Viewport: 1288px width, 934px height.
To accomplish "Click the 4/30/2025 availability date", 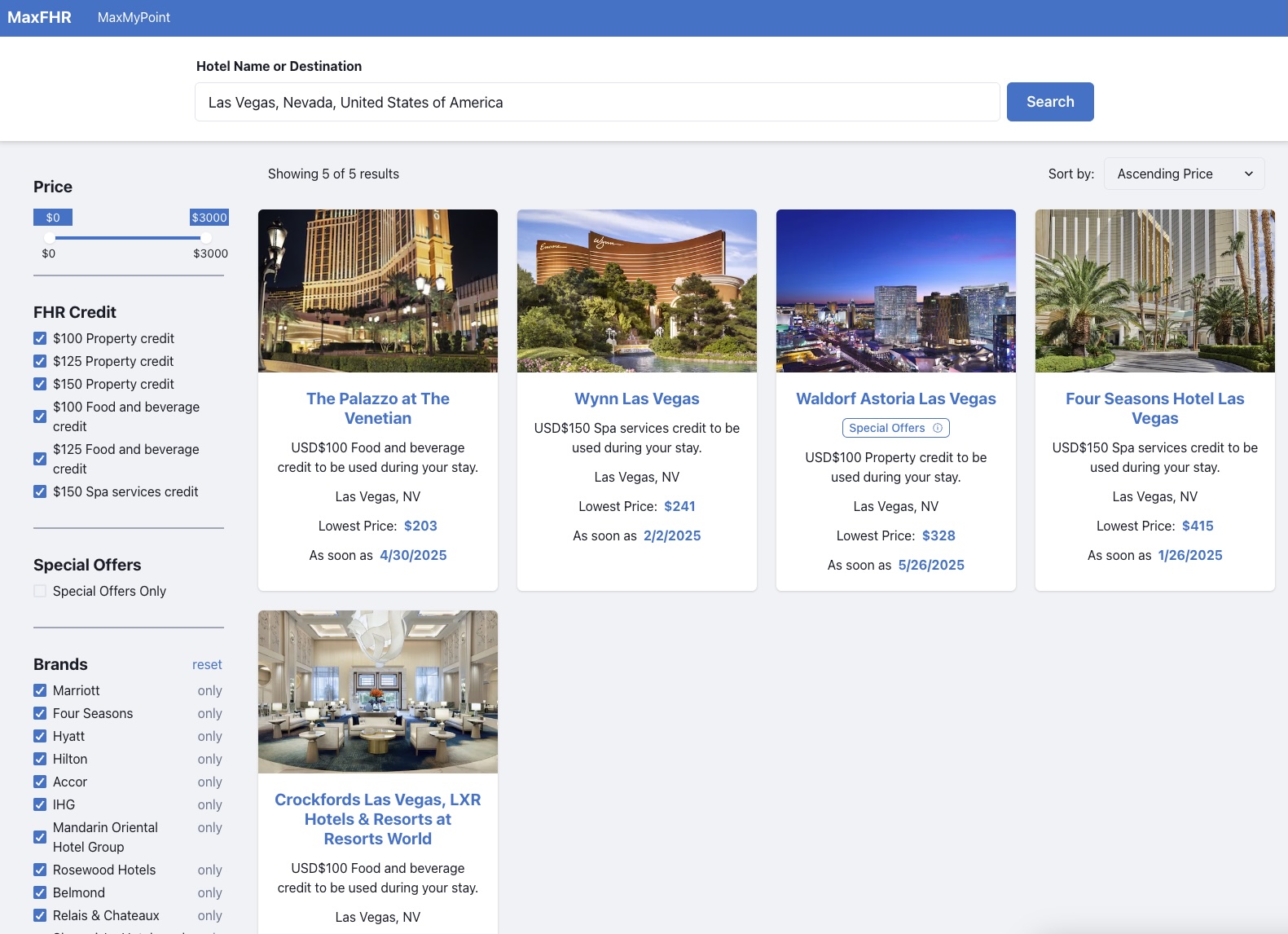I will point(413,555).
